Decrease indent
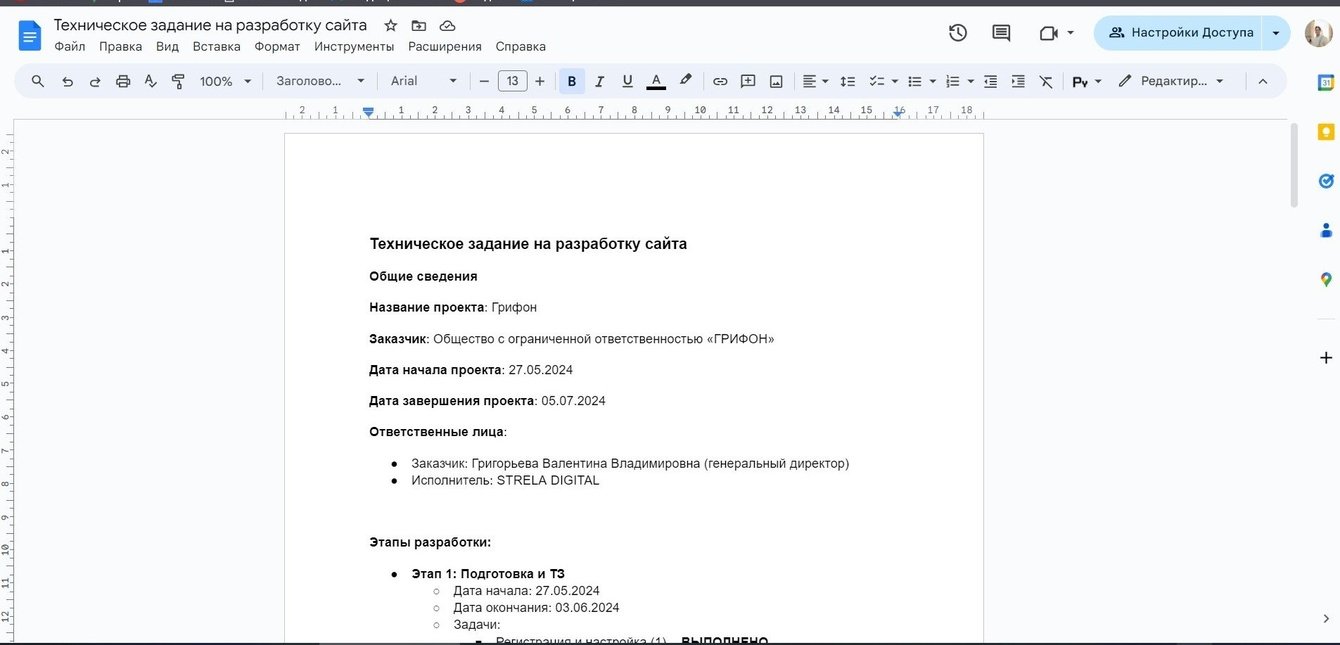This screenshot has width=1340, height=645. click(990, 81)
